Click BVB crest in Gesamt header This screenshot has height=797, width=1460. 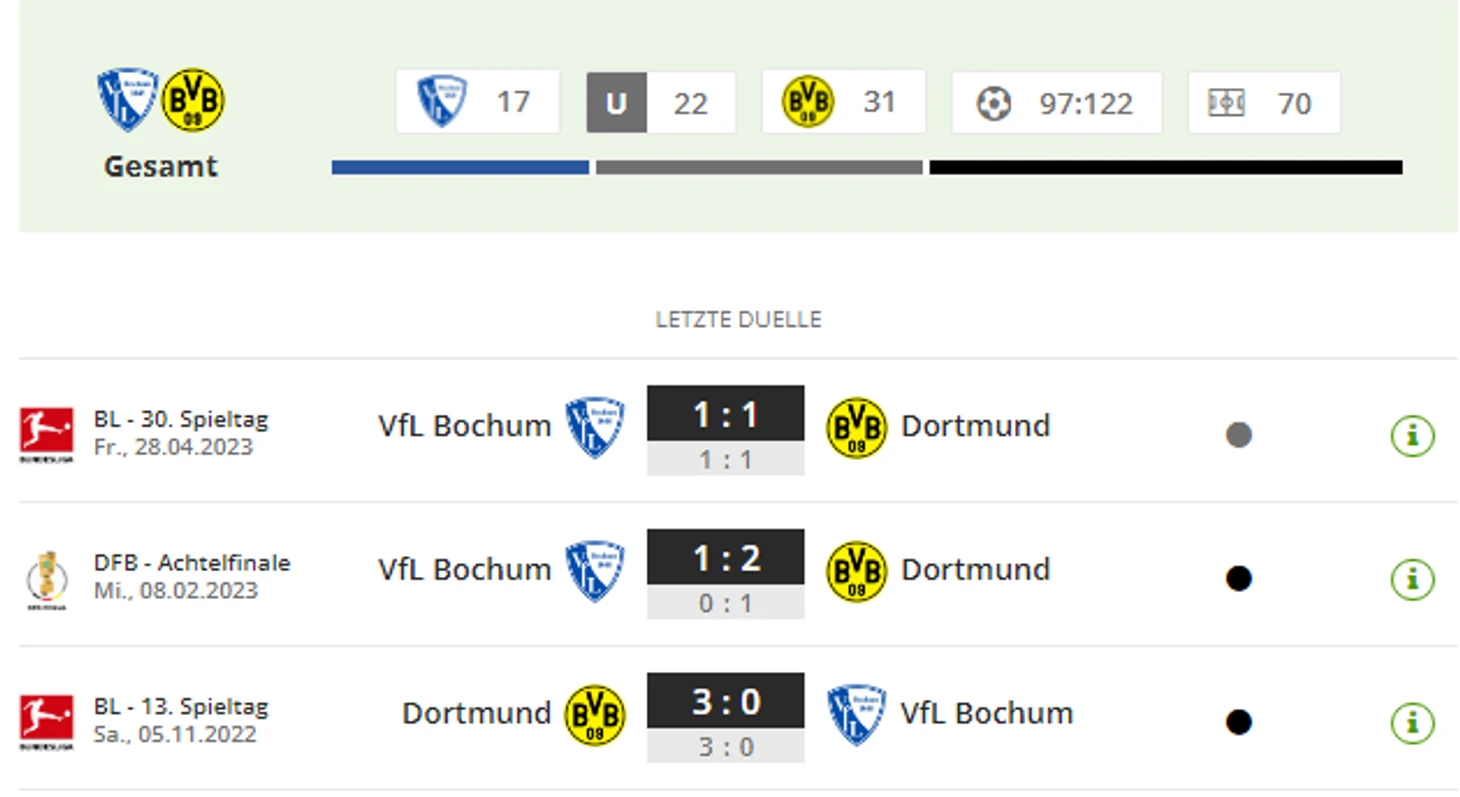pyautogui.click(x=193, y=100)
